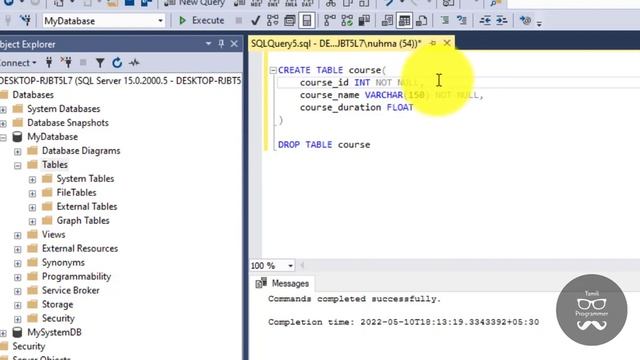Close the SQLQuery5.sql tab
This screenshot has height=360, width=640.
click(447, 43)
